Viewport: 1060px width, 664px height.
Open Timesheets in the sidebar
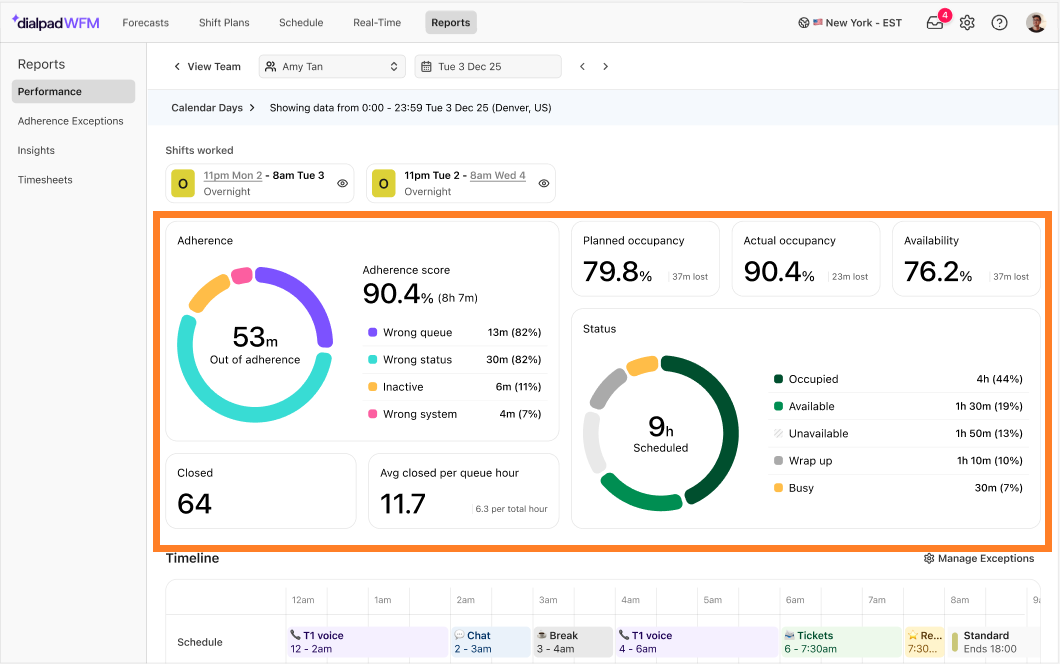pyautogui.click(x=45, y=180)
